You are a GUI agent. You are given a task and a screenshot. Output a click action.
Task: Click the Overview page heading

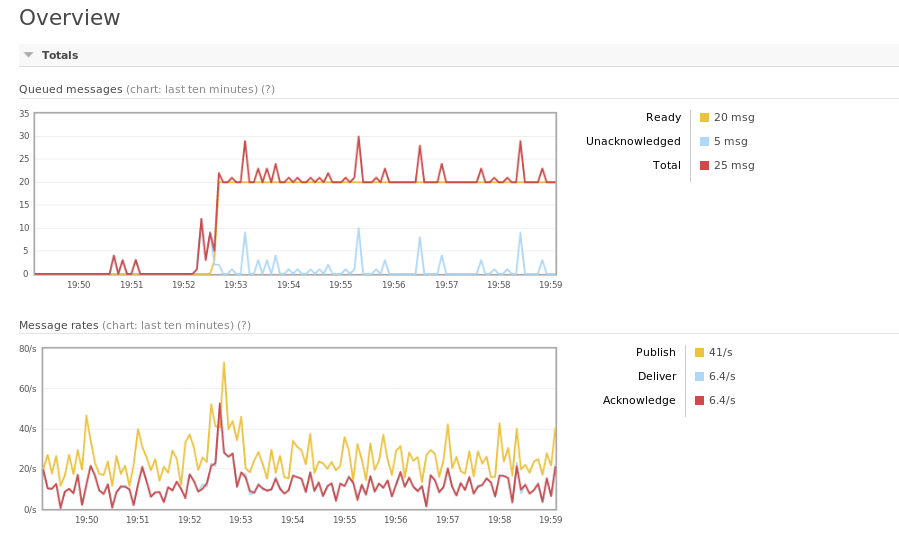pos(70,18)
